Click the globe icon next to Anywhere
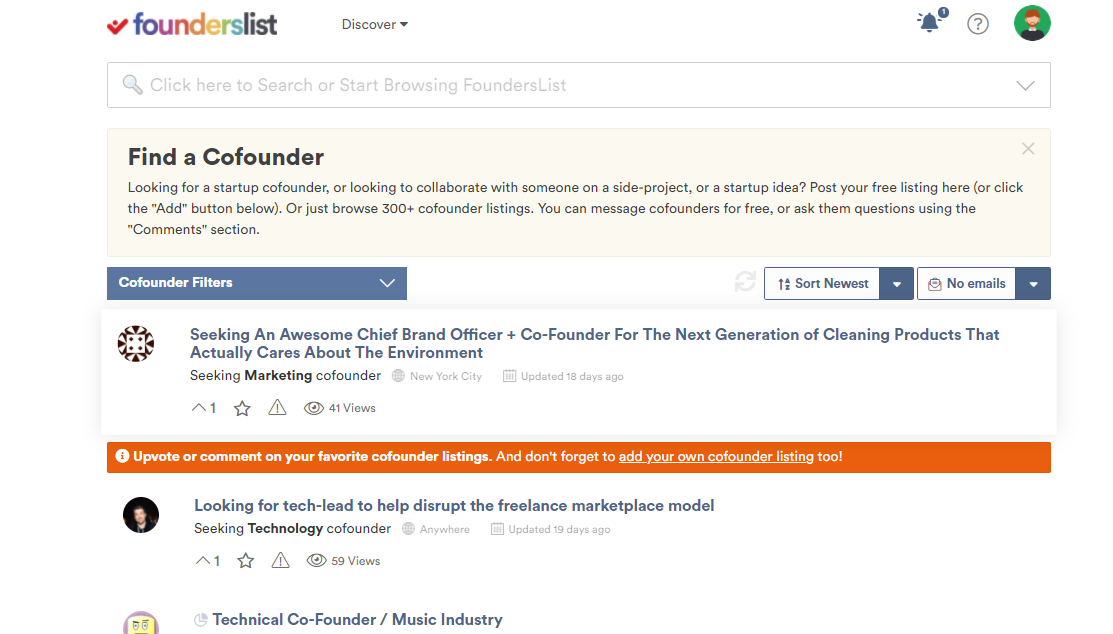 [408, 528]
